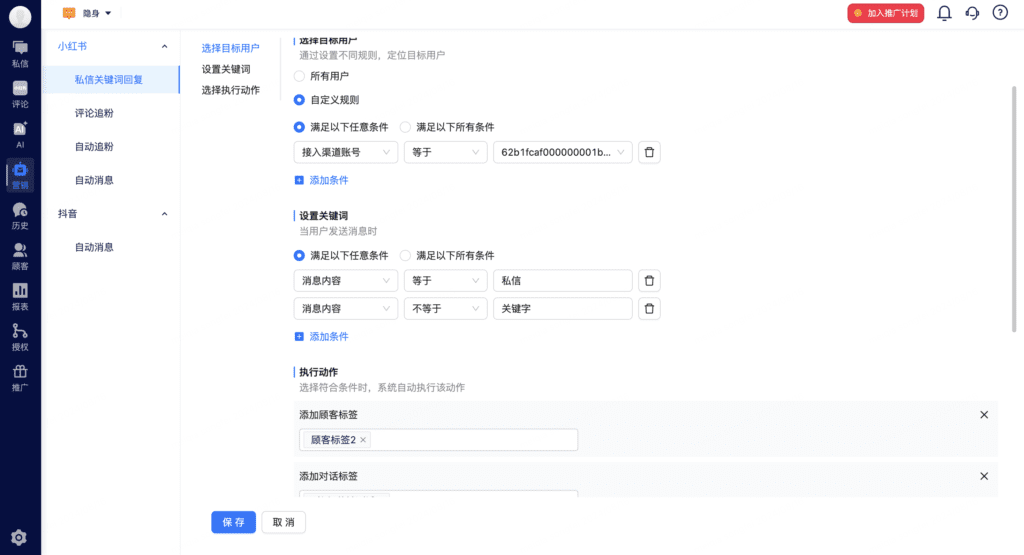Open 自动追粉 menu item
The image size is (1024, 555).
coord(94,147)
